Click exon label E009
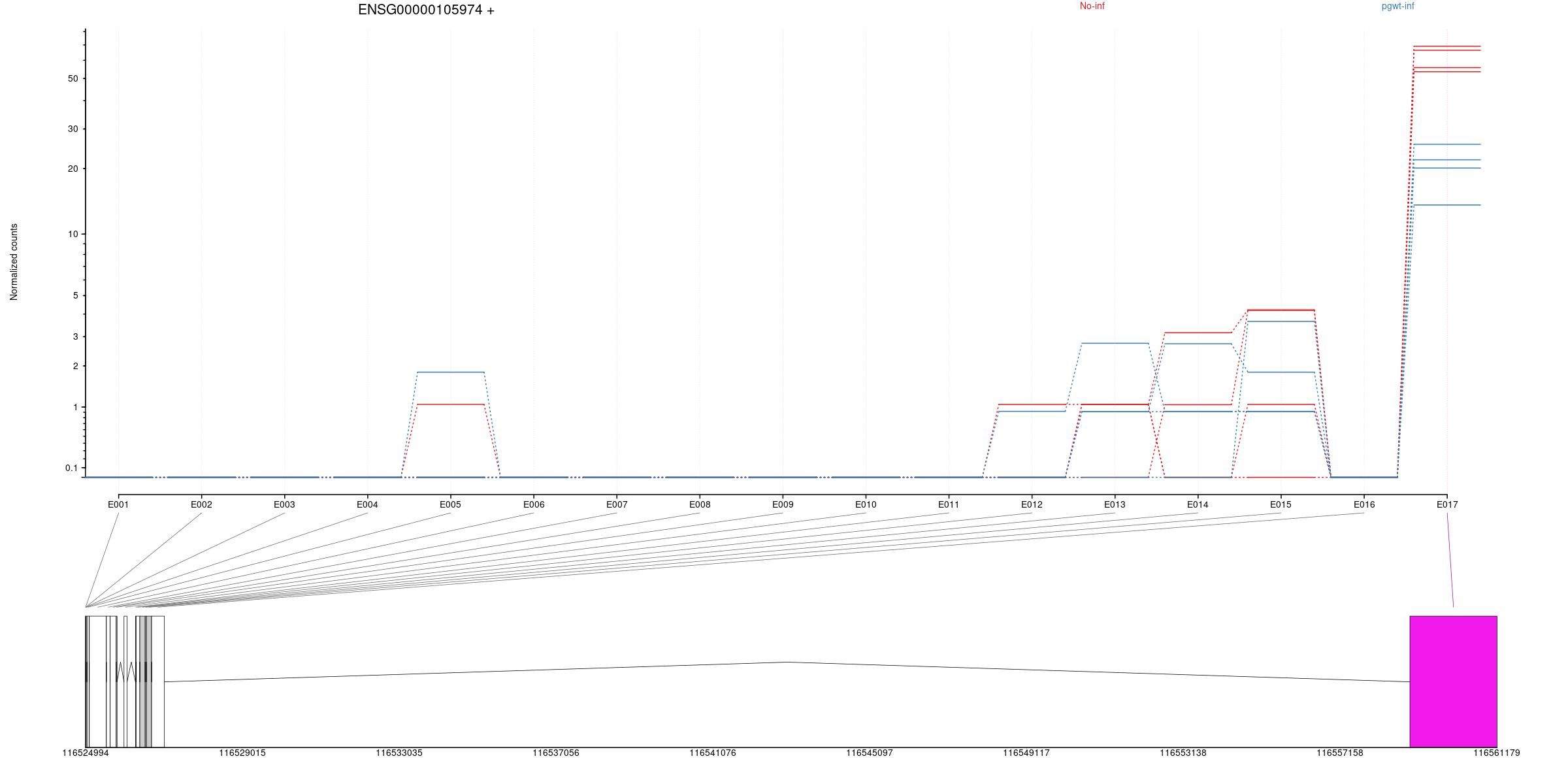 coord(783,504)
